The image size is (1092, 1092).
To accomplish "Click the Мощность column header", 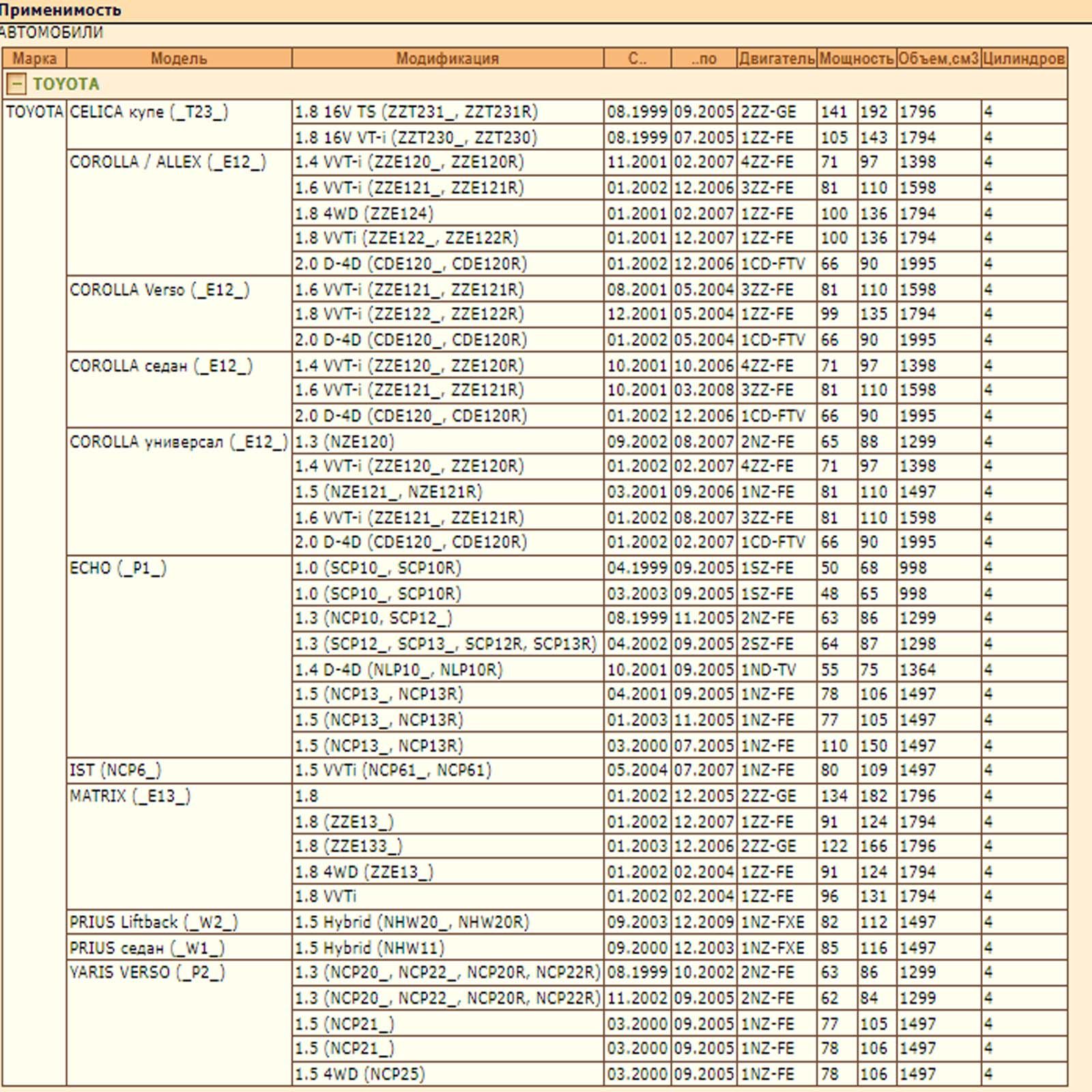I will click(x=857, y=59).
